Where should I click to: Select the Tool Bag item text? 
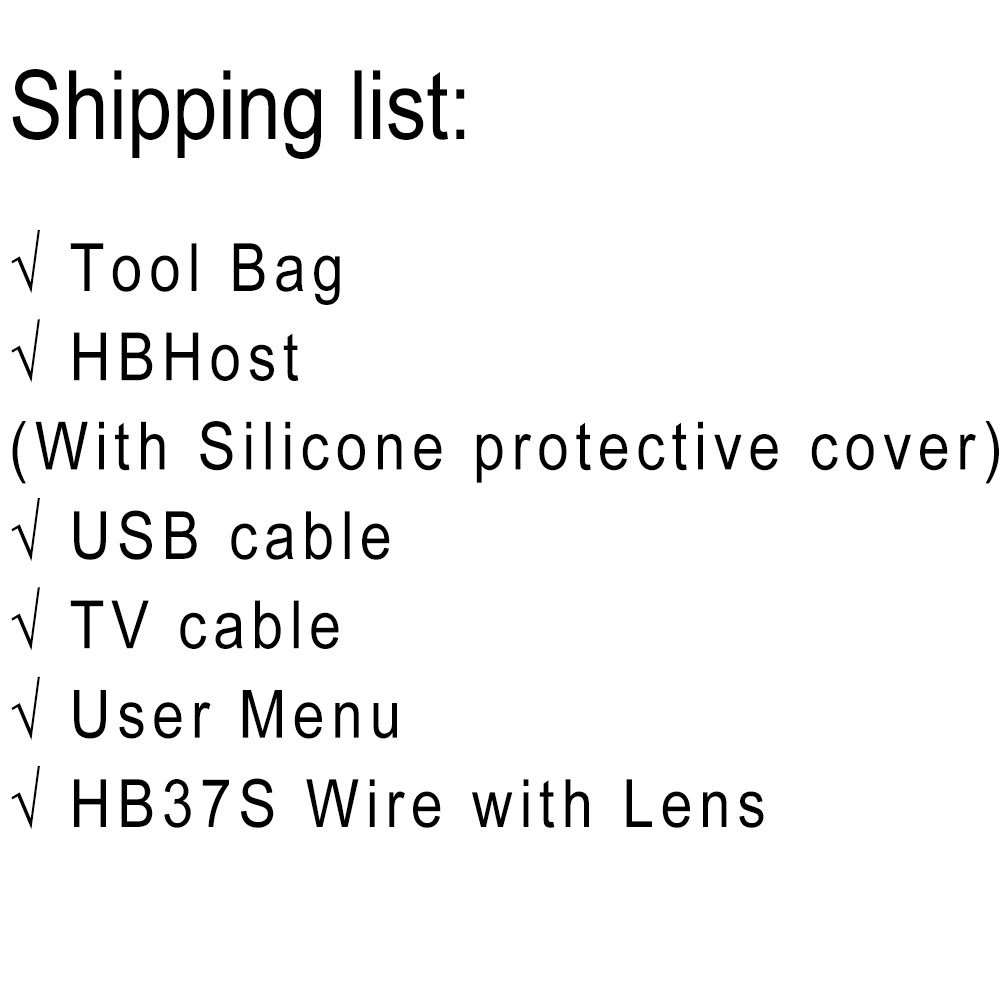pyautogui.click(x=207, y=271)
